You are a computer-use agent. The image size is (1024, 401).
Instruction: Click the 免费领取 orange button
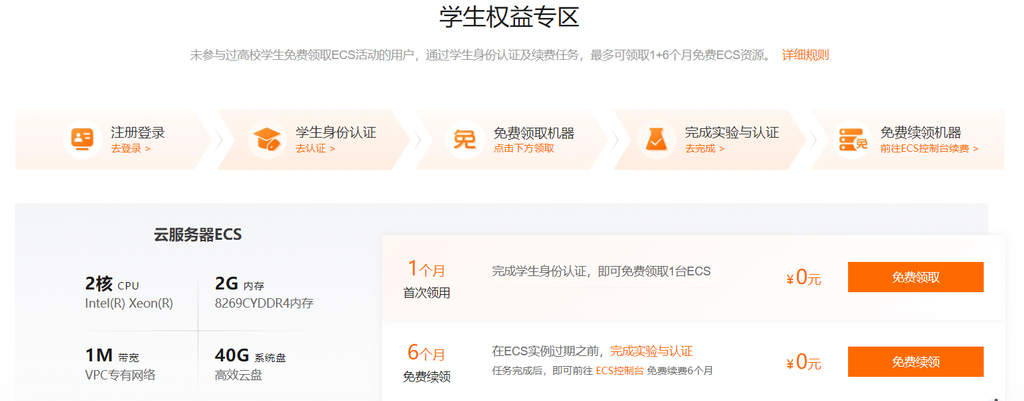coord(916,277)
